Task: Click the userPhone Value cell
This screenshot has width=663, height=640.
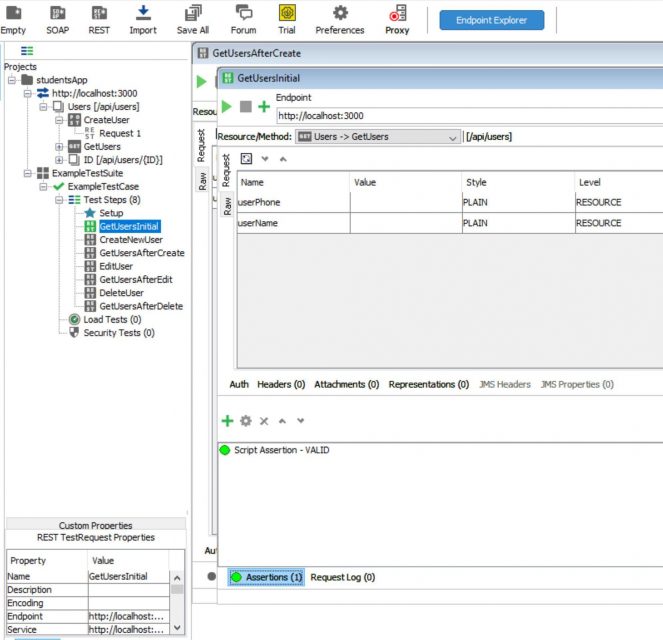Action: (406, 202)
